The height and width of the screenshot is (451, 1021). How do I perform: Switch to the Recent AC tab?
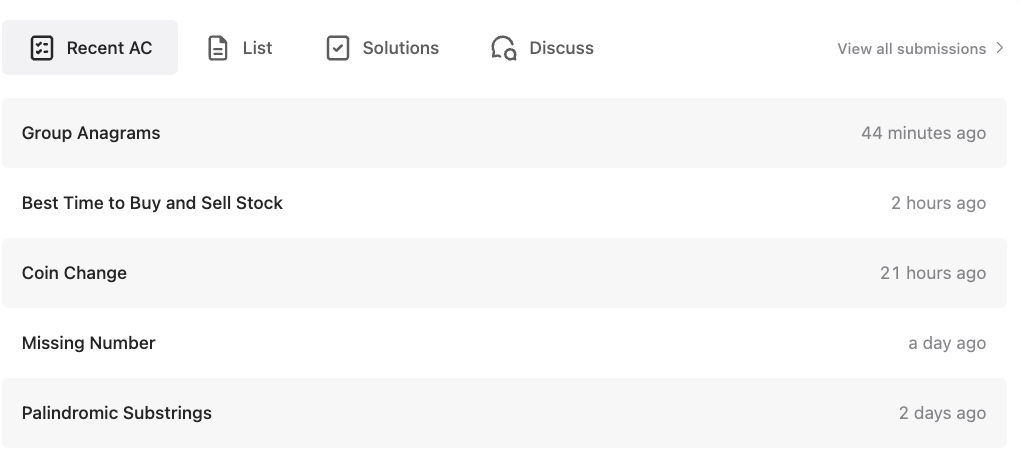pos(90,48)
